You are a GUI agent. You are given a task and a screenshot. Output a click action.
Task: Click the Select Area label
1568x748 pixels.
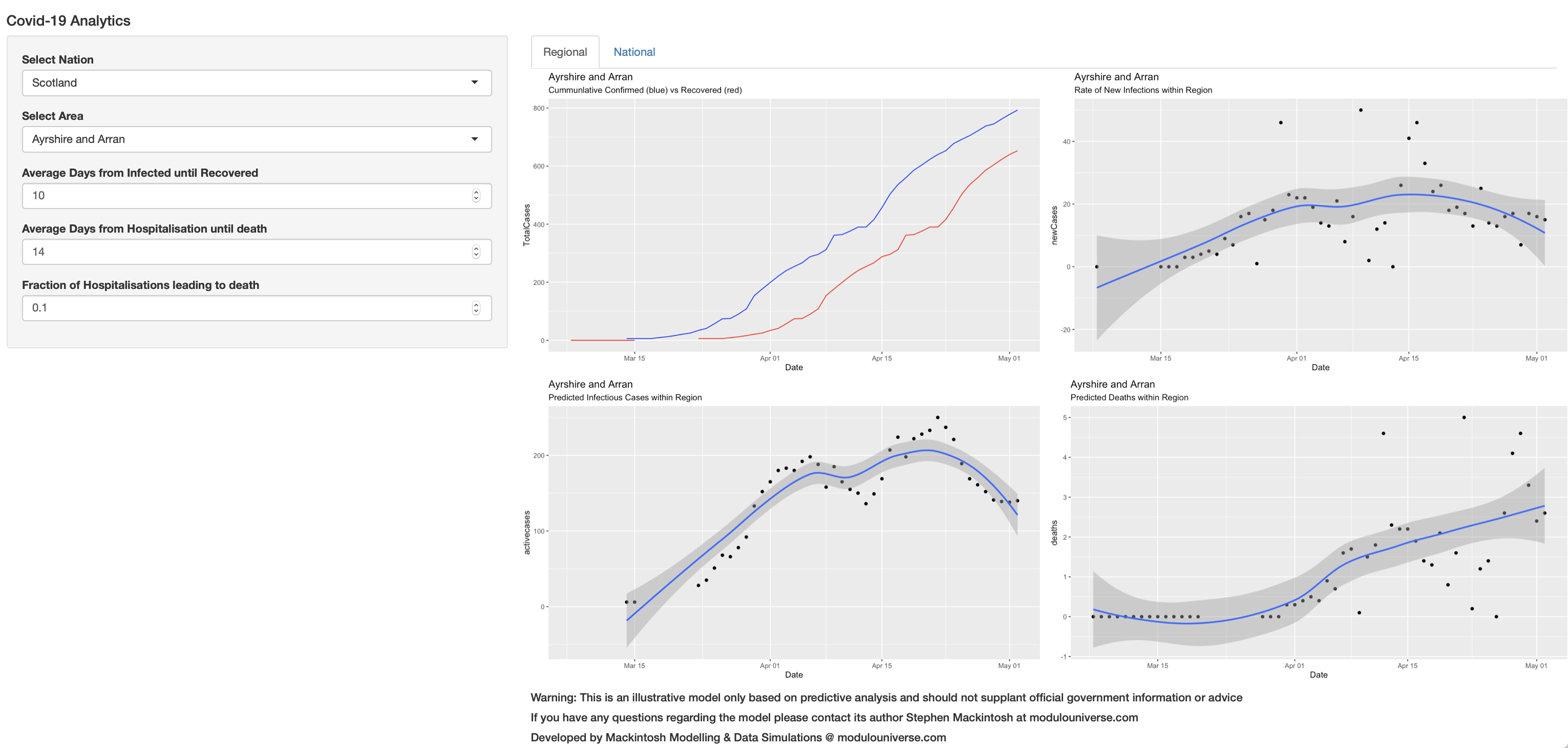52,116
